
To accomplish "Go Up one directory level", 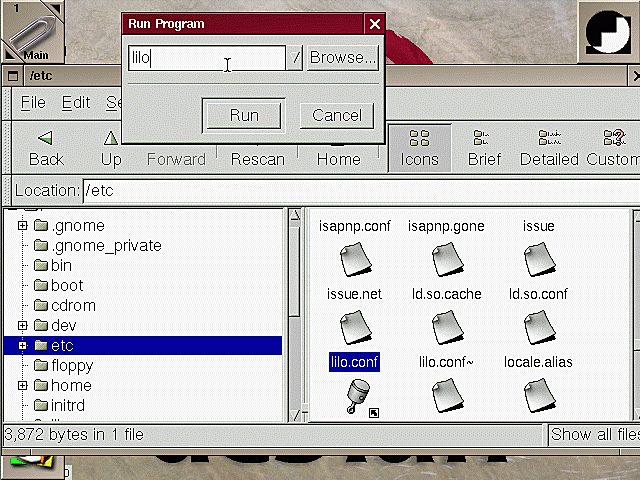I will coord(111,149).
